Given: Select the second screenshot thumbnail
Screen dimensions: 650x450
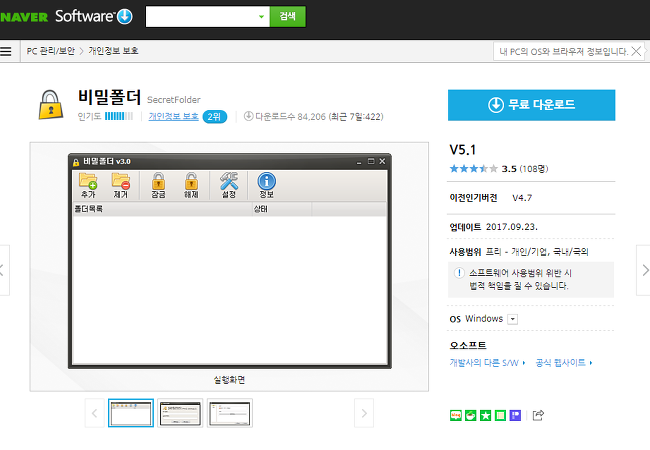Looking at the screenshot, I should click(x=180, y=413).
